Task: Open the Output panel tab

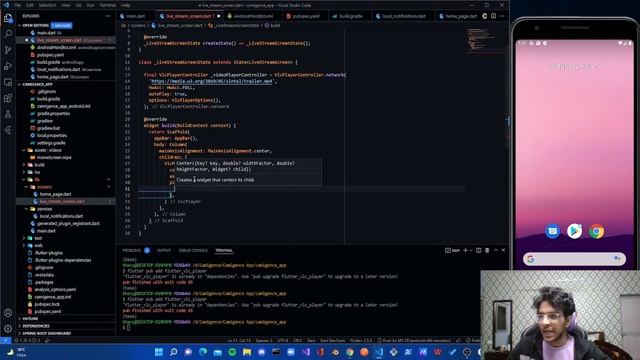Action: click(164, 250)
